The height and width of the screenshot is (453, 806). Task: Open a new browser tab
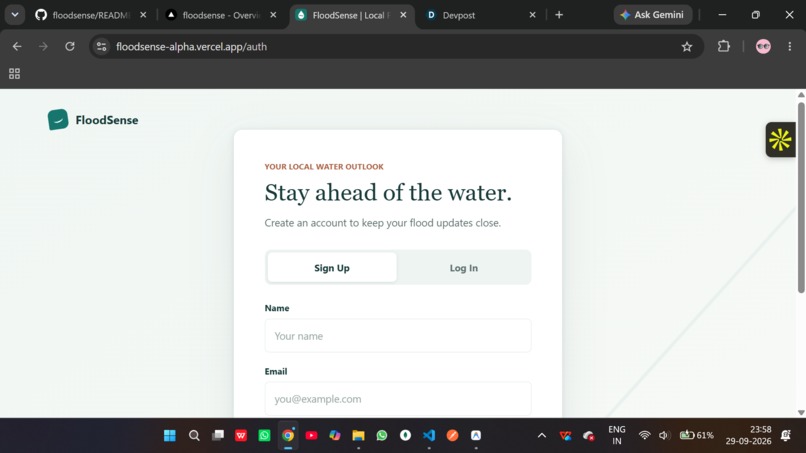[x=559, y=15]
